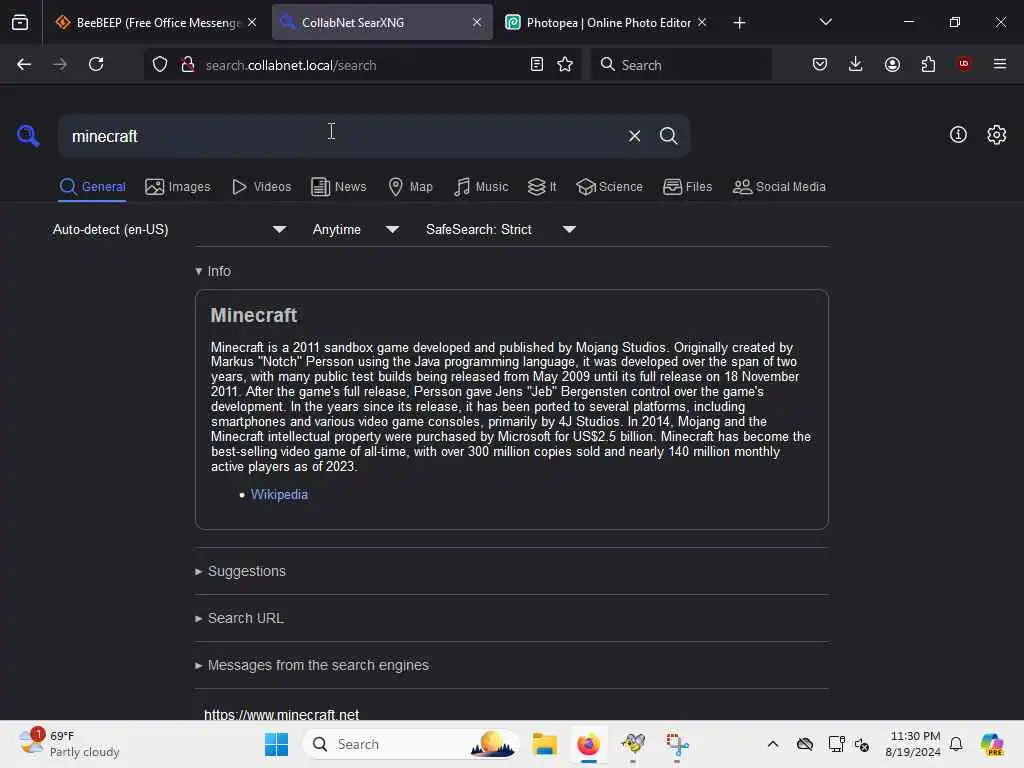Open the Firefox hamburger menu
Image resolution: width=1024 pixels, height=768 pixels.
1000,64
